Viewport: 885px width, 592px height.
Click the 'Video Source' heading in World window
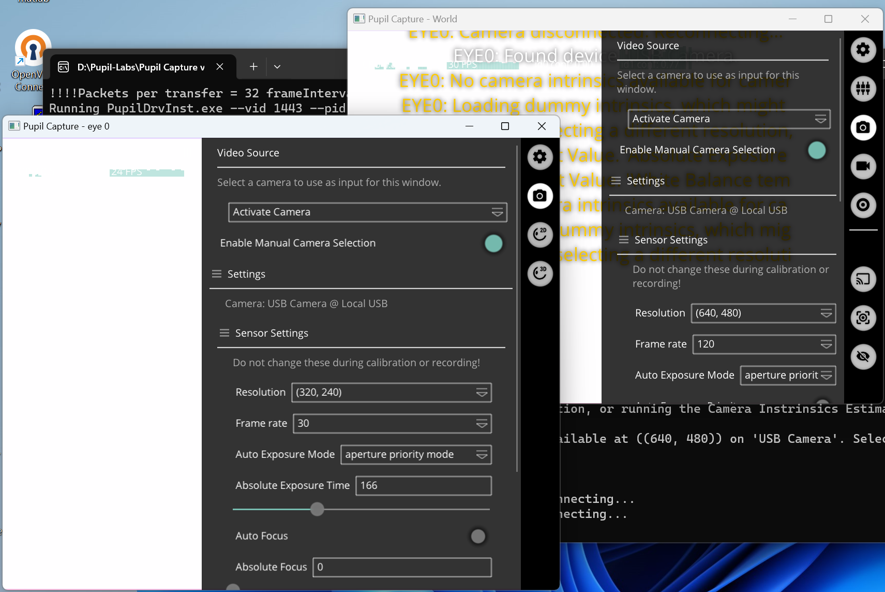tap(647, 46)
